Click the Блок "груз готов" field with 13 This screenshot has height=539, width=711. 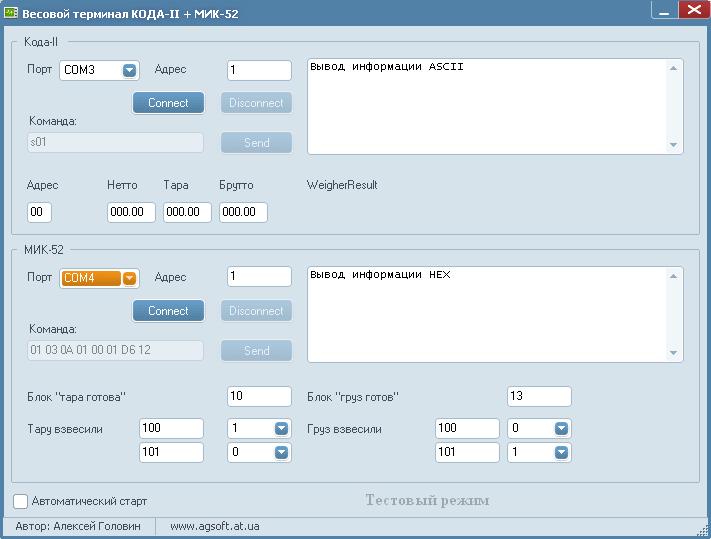[x=539, y=396]
